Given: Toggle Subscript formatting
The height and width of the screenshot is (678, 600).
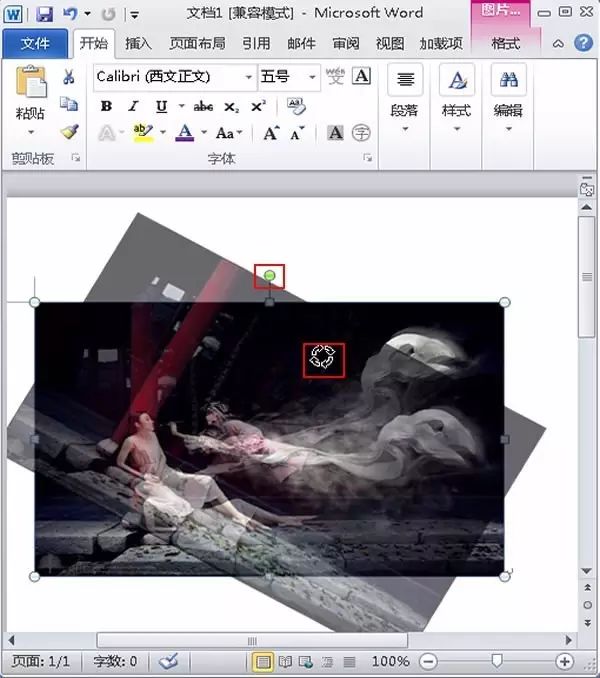Looking at the screenshot, I should click(231, 106).
